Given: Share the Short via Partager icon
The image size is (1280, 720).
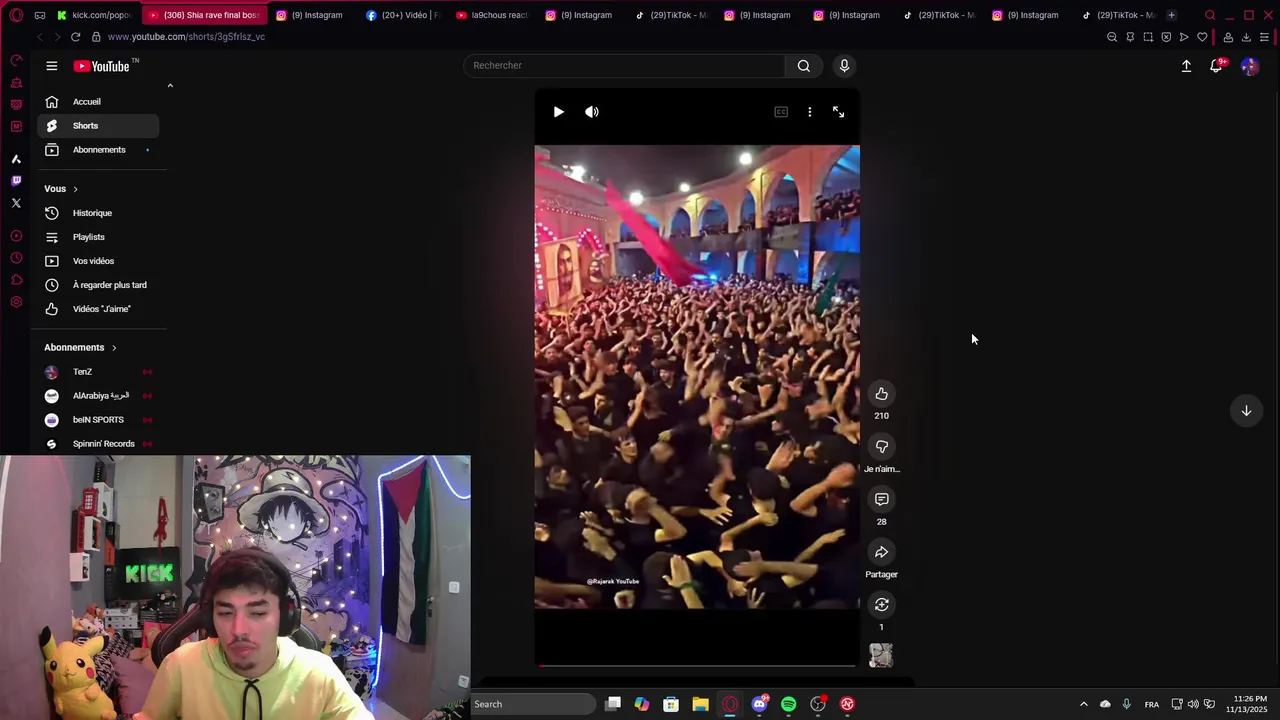Looking at the screenshot, I should pos(881,552).
